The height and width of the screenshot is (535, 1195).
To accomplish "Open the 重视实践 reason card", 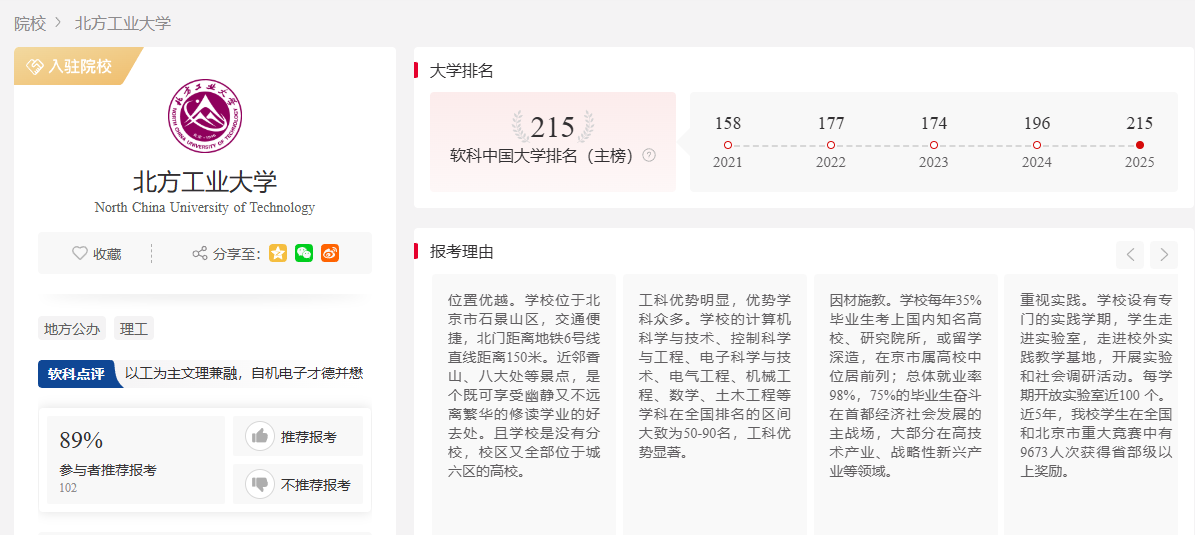I will coord(1091,405).
